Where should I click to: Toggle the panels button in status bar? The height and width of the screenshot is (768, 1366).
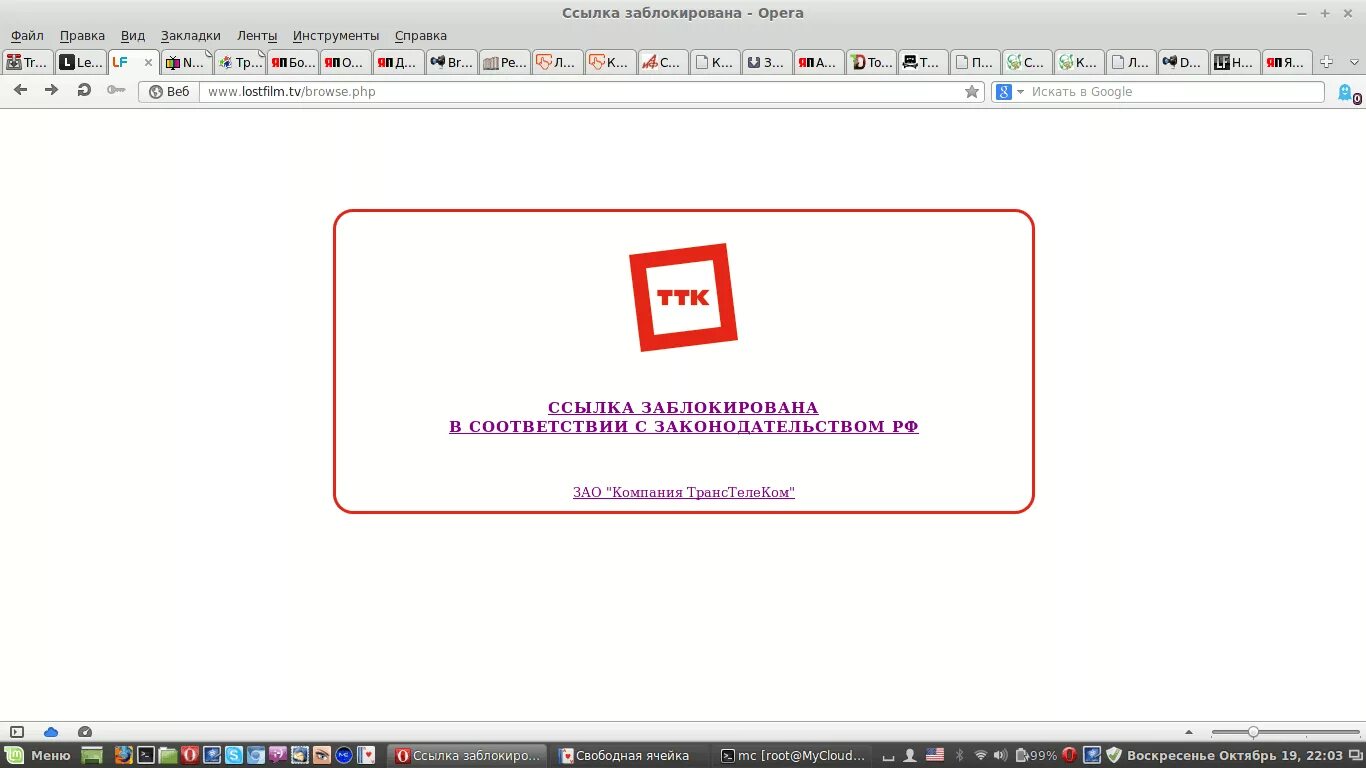[17, 732]
